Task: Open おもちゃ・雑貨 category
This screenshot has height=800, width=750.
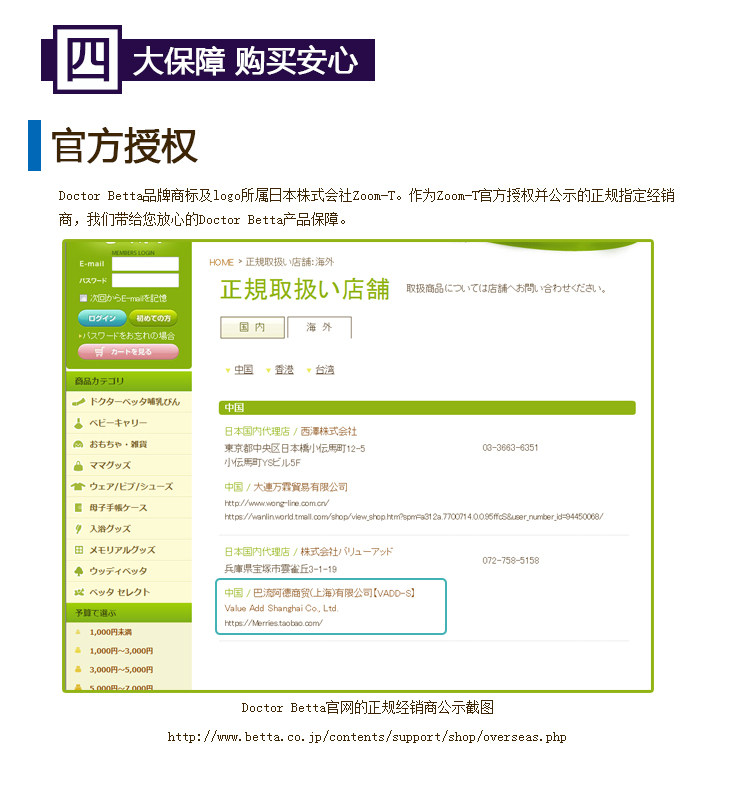Action: (x=118, y=444)
